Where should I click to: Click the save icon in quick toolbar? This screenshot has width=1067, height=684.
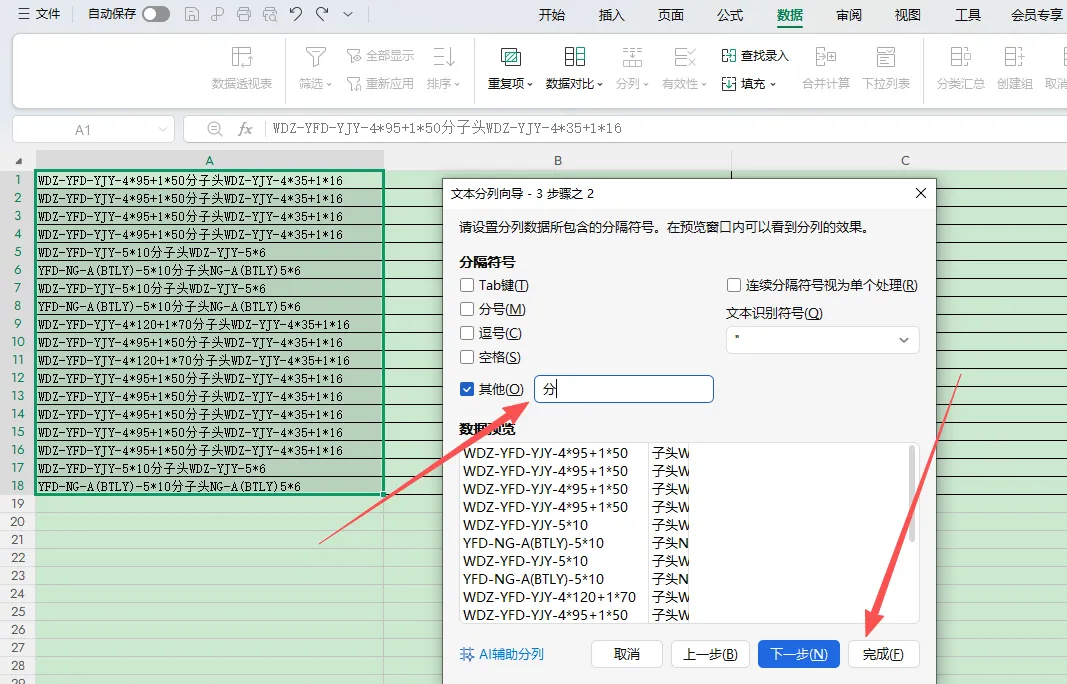click(192, 14)
